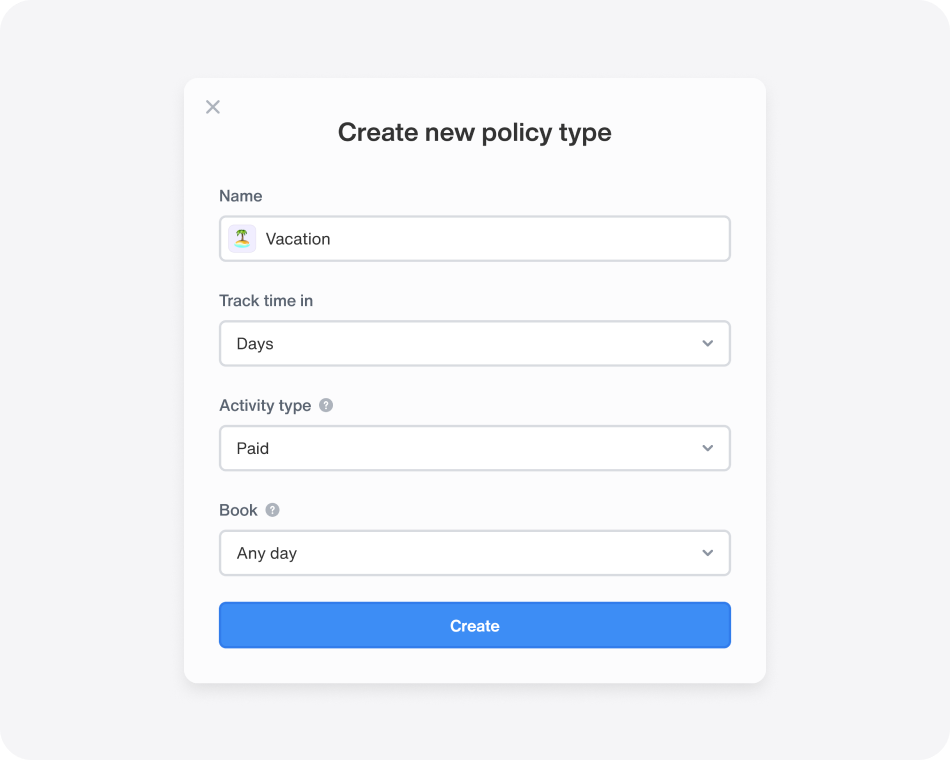Open the Track time in dropdown

(x=475, y=343)
